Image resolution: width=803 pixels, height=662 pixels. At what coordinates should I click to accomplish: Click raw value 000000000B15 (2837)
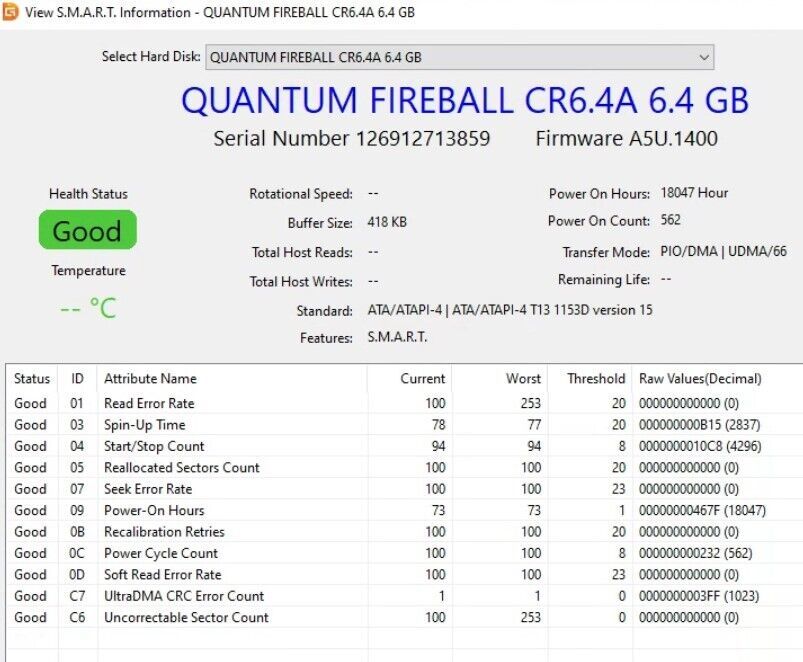point(699,425)
